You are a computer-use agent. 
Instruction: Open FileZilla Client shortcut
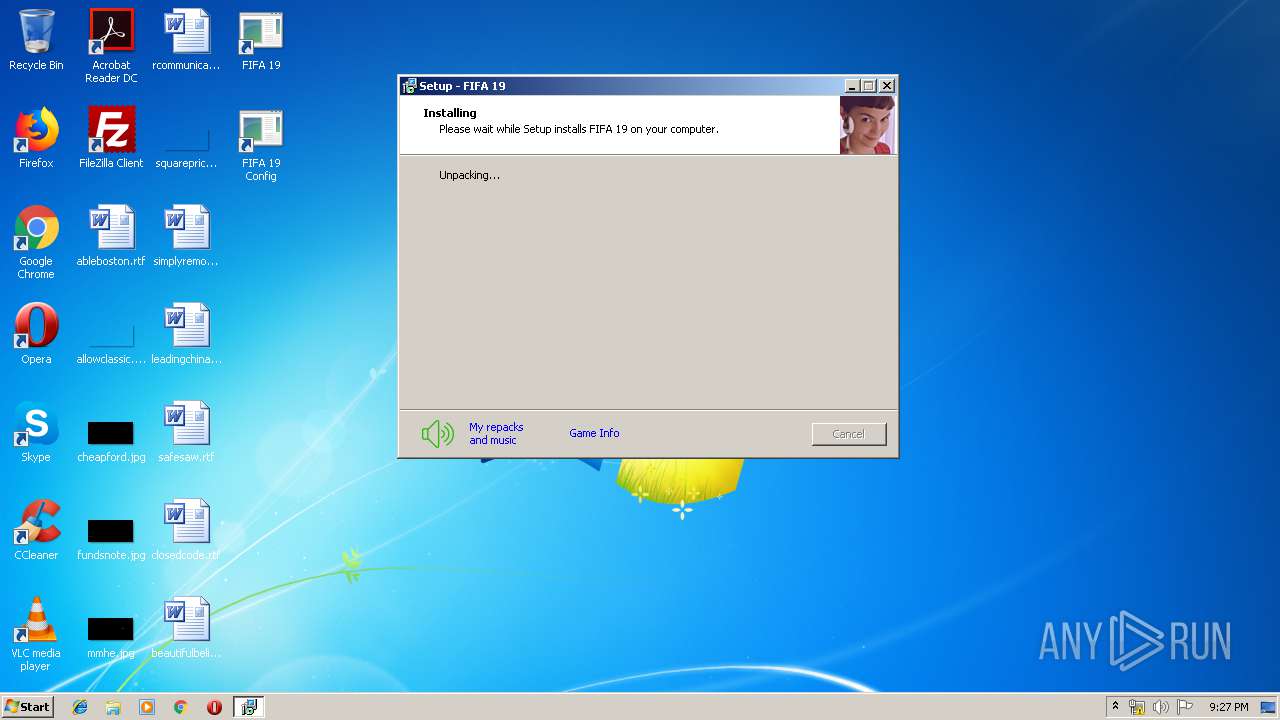(111, 139)
